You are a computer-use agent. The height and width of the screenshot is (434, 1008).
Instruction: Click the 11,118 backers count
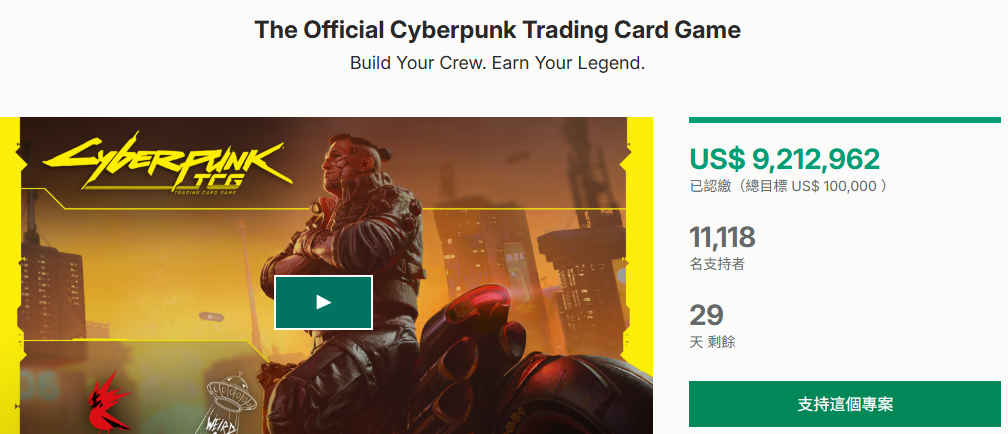coord(722,238)
